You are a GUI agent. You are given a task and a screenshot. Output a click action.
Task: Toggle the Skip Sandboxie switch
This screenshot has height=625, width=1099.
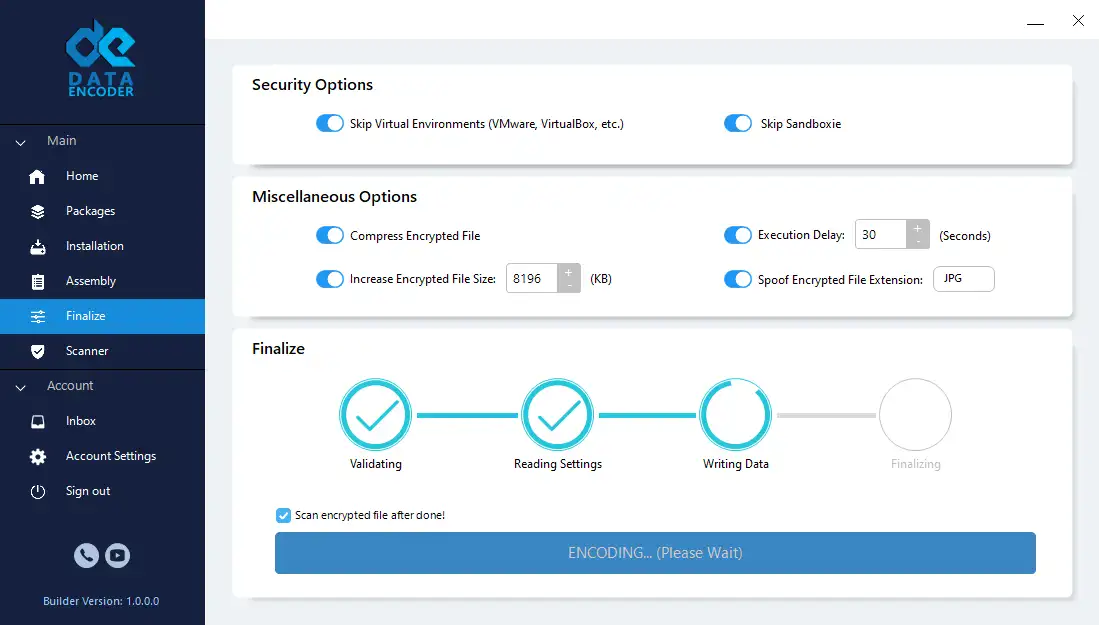coord(737,123)
